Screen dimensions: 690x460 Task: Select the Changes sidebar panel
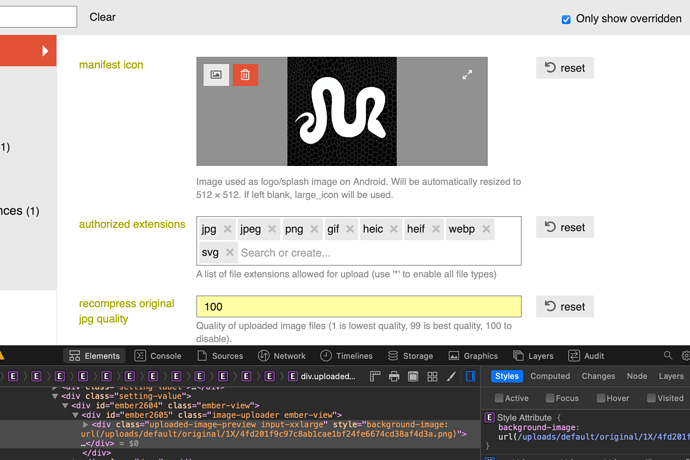[598, 376]
